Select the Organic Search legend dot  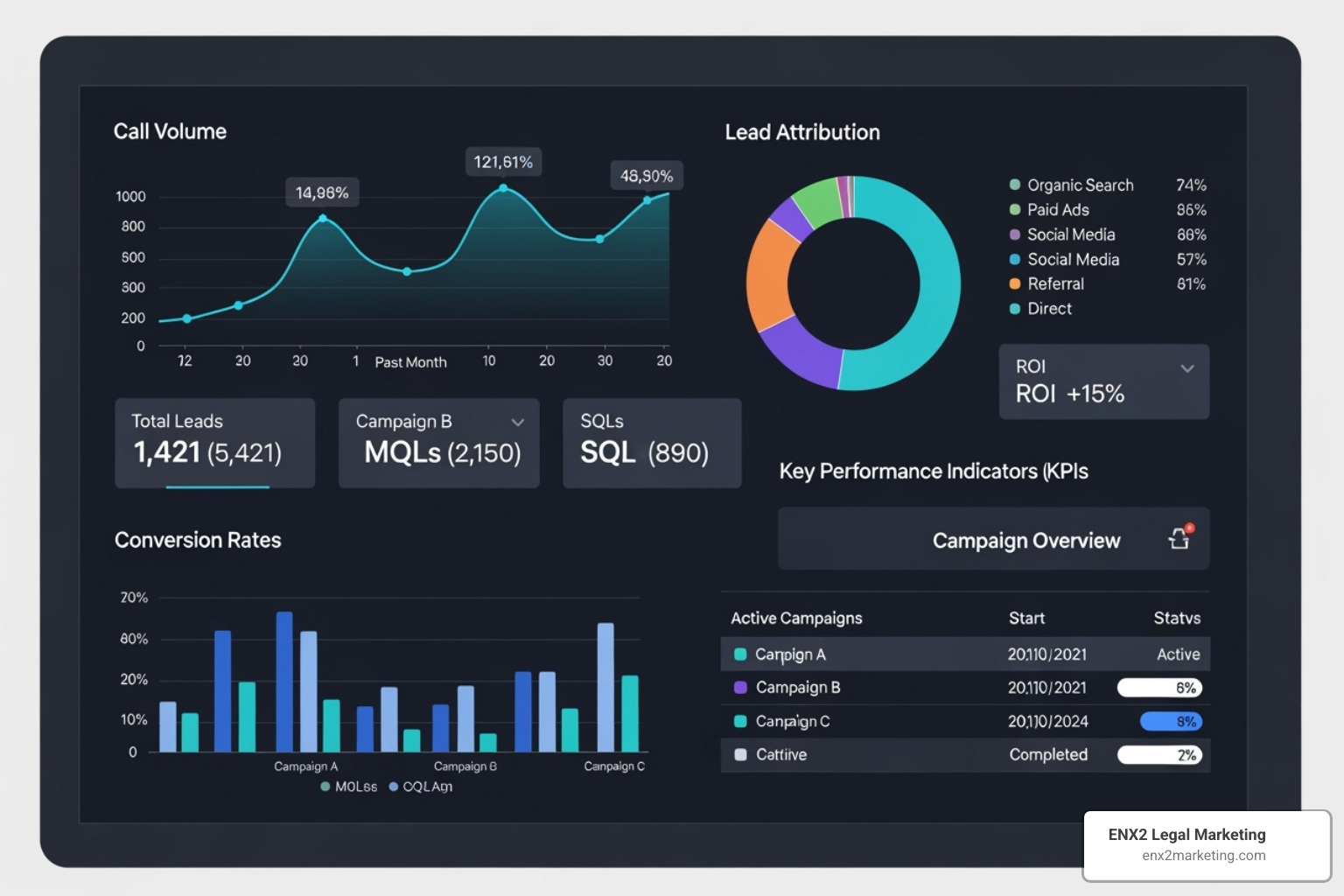point(1014,185)
